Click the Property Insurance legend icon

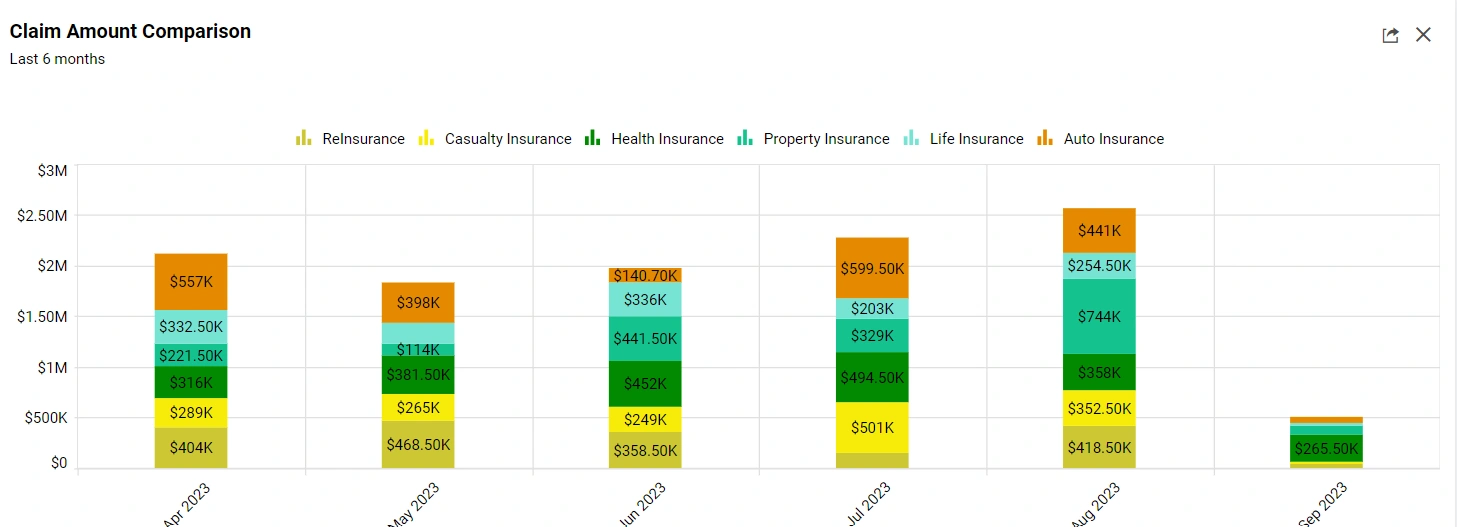(x=745, y=139)
